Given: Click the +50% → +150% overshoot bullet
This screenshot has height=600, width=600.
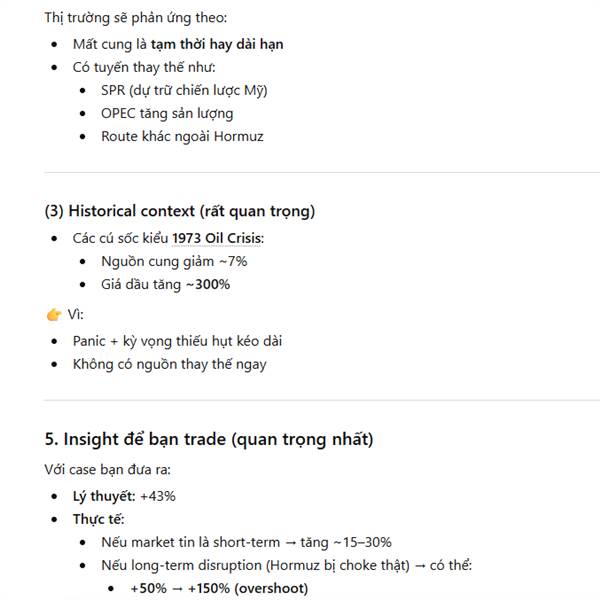Looking at the screenshot, I should (219, 588).
